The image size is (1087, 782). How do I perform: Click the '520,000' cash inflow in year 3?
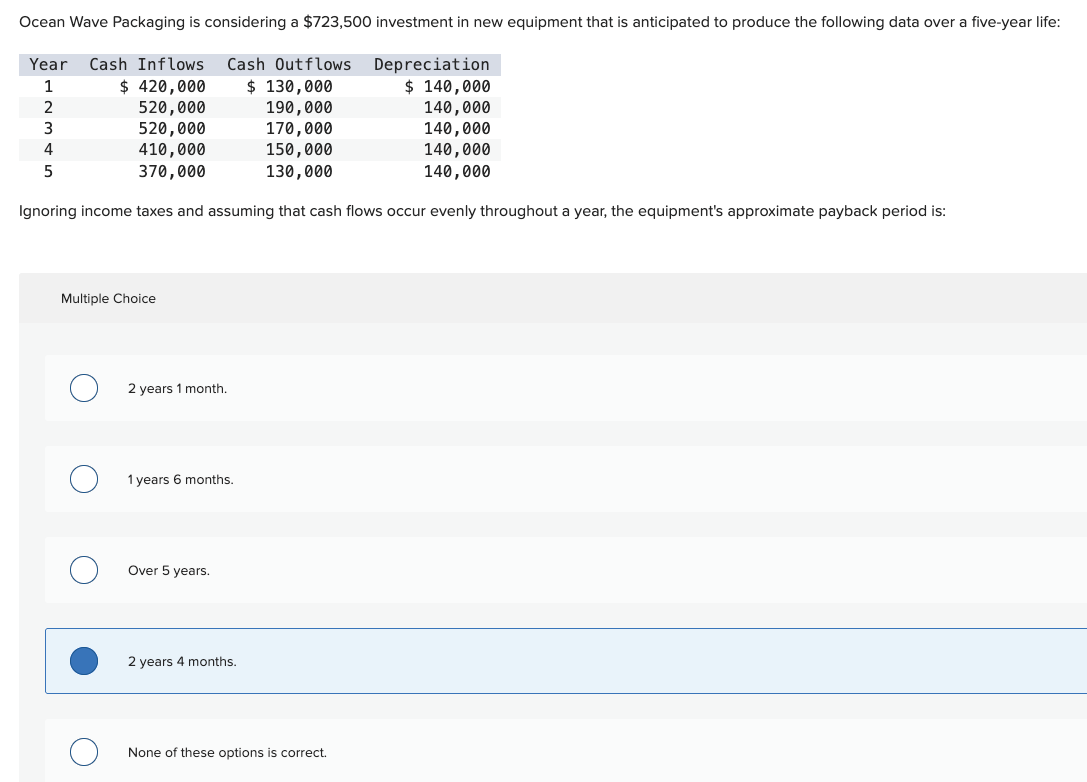click(x=172, y=128)
